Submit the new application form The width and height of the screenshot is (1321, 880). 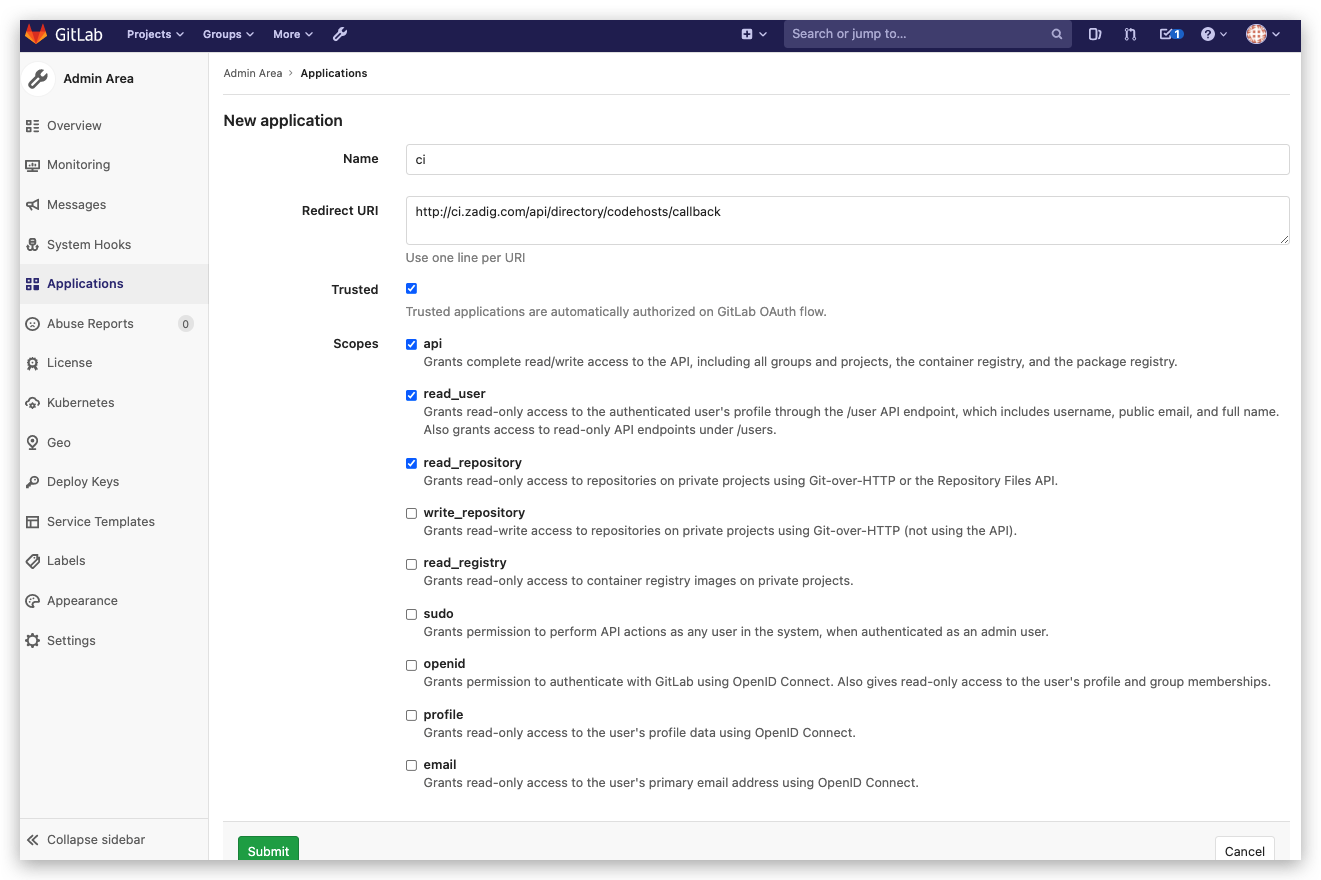(x=268, y=850)
